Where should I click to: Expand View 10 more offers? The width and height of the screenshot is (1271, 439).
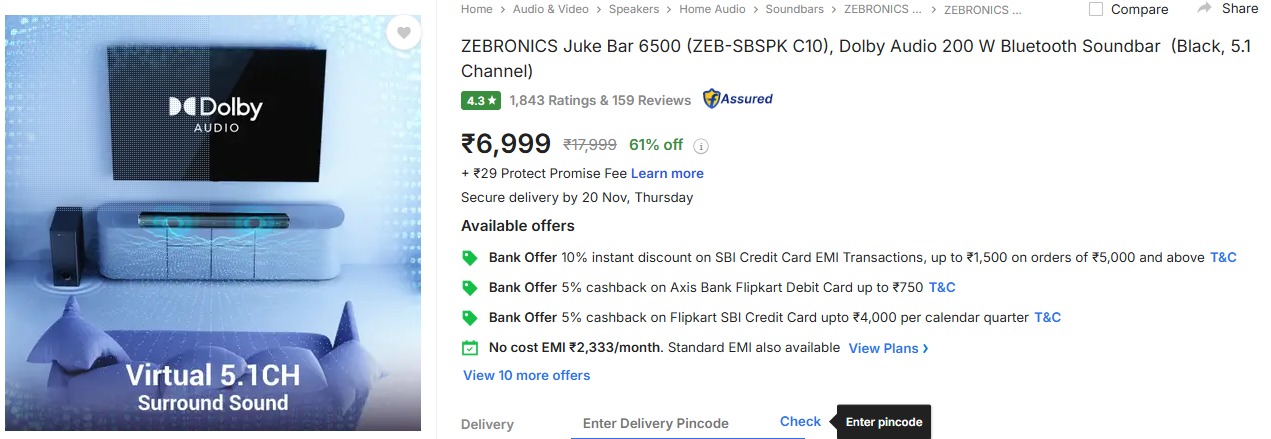coord(526,375)
